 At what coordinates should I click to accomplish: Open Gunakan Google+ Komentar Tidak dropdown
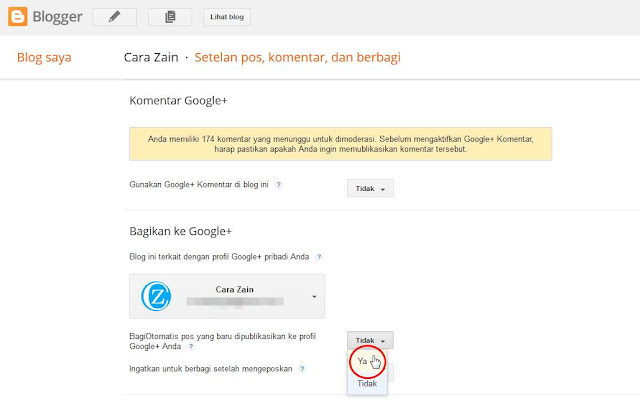[x=370, y=189]
